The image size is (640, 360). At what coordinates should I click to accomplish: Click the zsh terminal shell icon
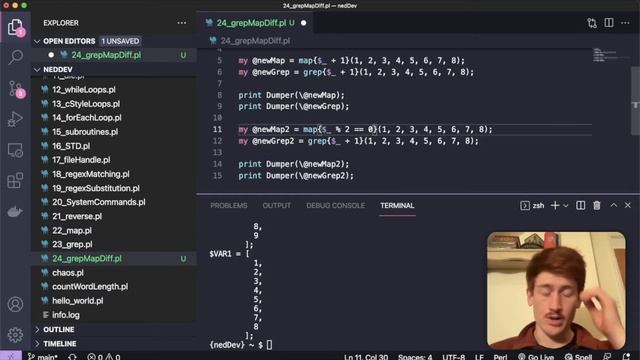pos(525,205)
